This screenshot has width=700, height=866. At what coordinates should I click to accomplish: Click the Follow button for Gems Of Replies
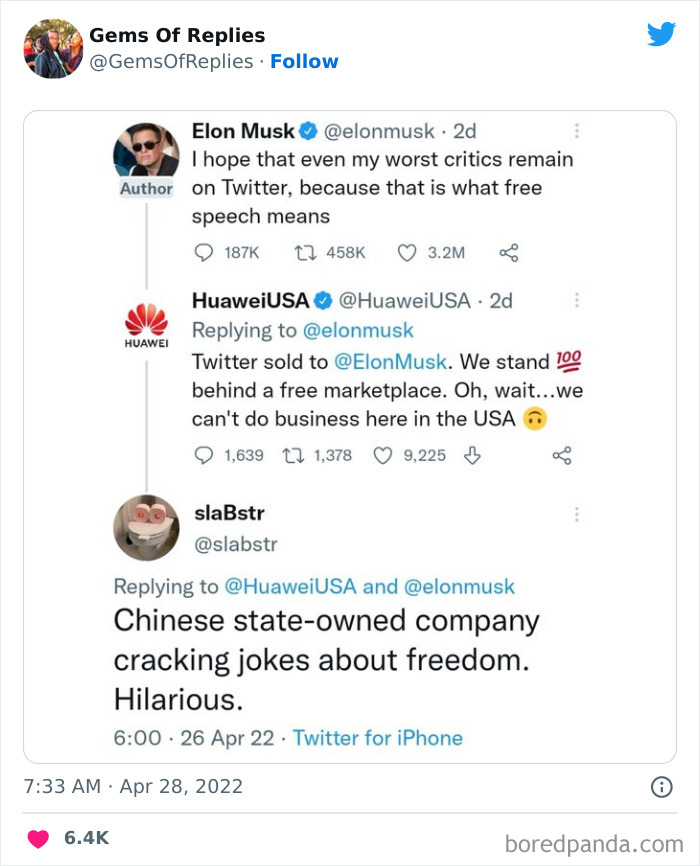click(305, 61)
